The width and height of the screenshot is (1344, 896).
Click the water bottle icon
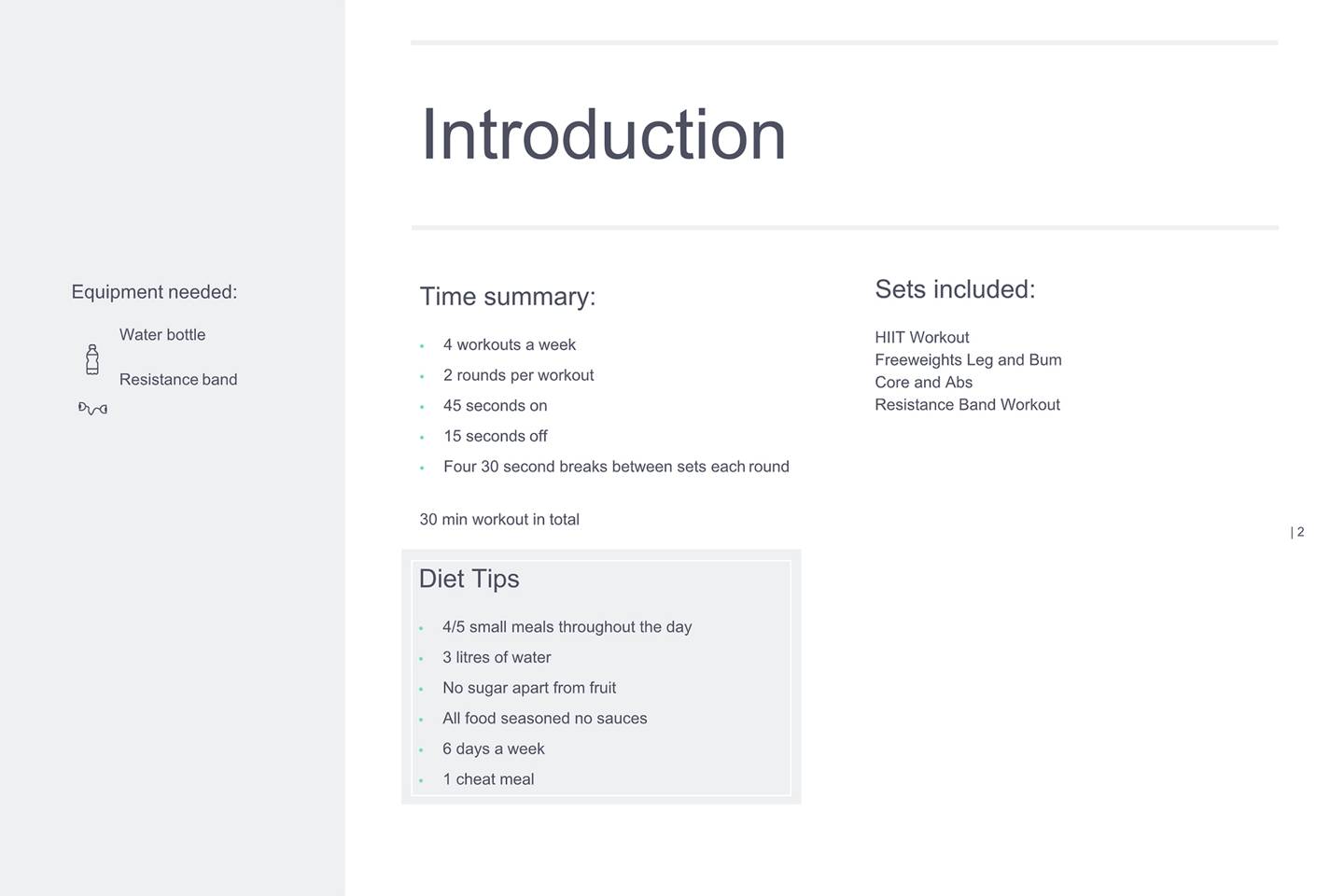coord(92,359)
